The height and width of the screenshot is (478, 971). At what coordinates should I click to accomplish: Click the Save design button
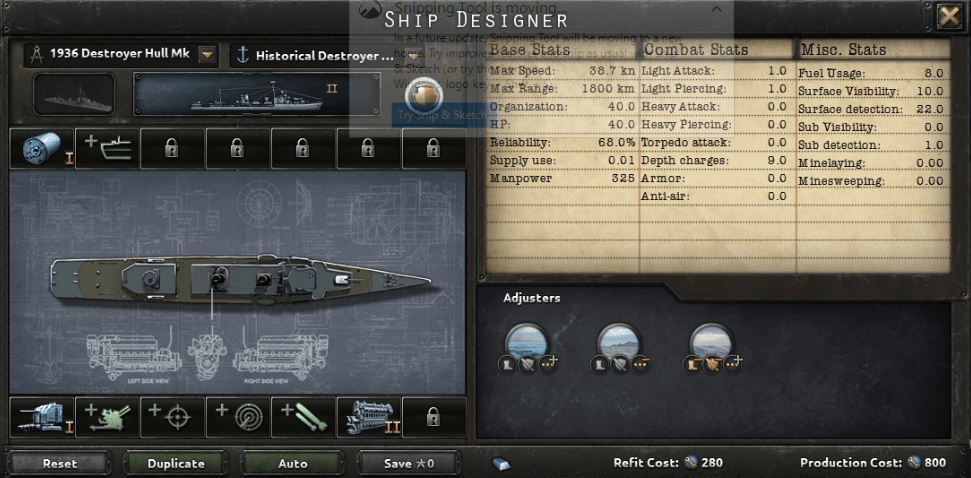409,463
